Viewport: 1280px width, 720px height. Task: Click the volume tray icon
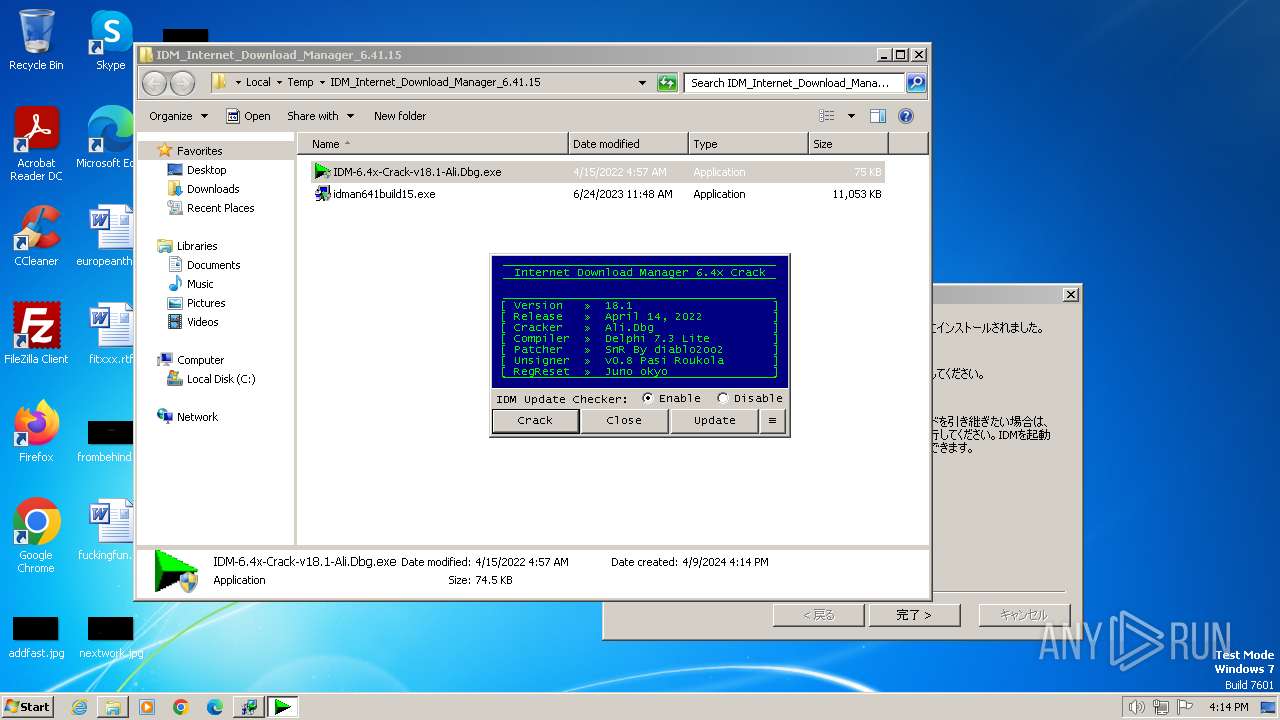[1136, 707]
